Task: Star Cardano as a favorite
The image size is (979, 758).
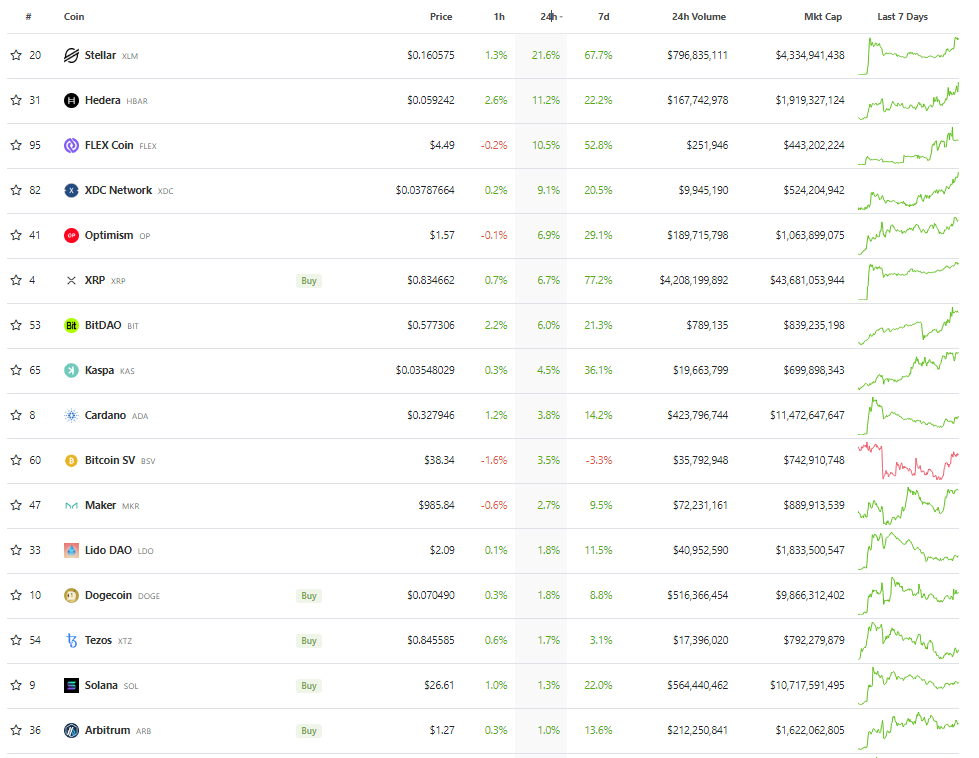Action: pyautogui.click(x=16, y=415)
